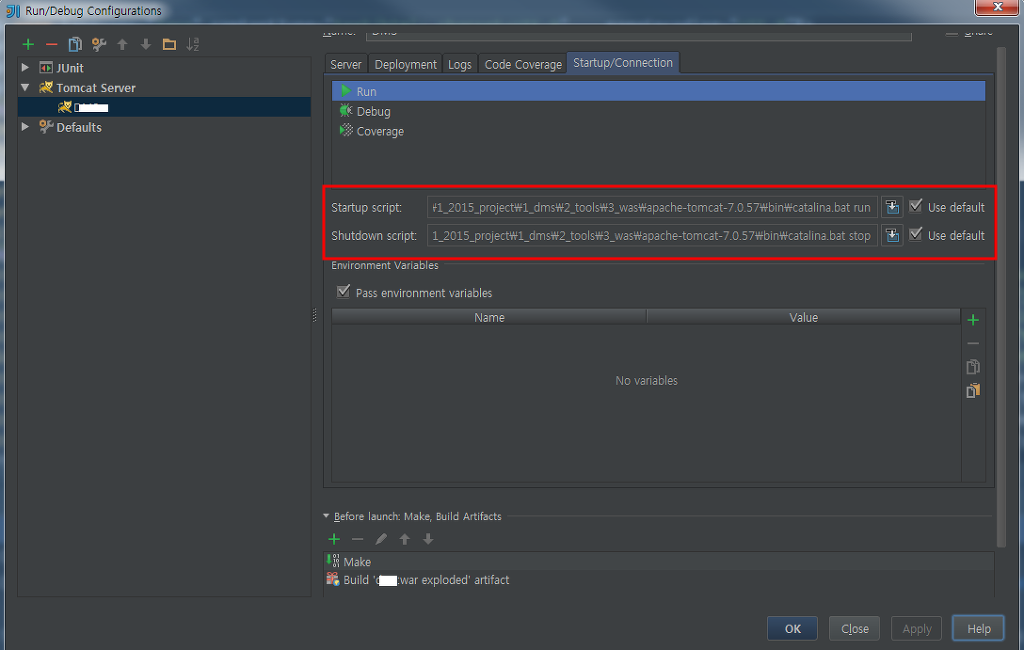Viewport: 1024px width, 650px height.
Task: Click the Name column header
Action: point(489,317)
